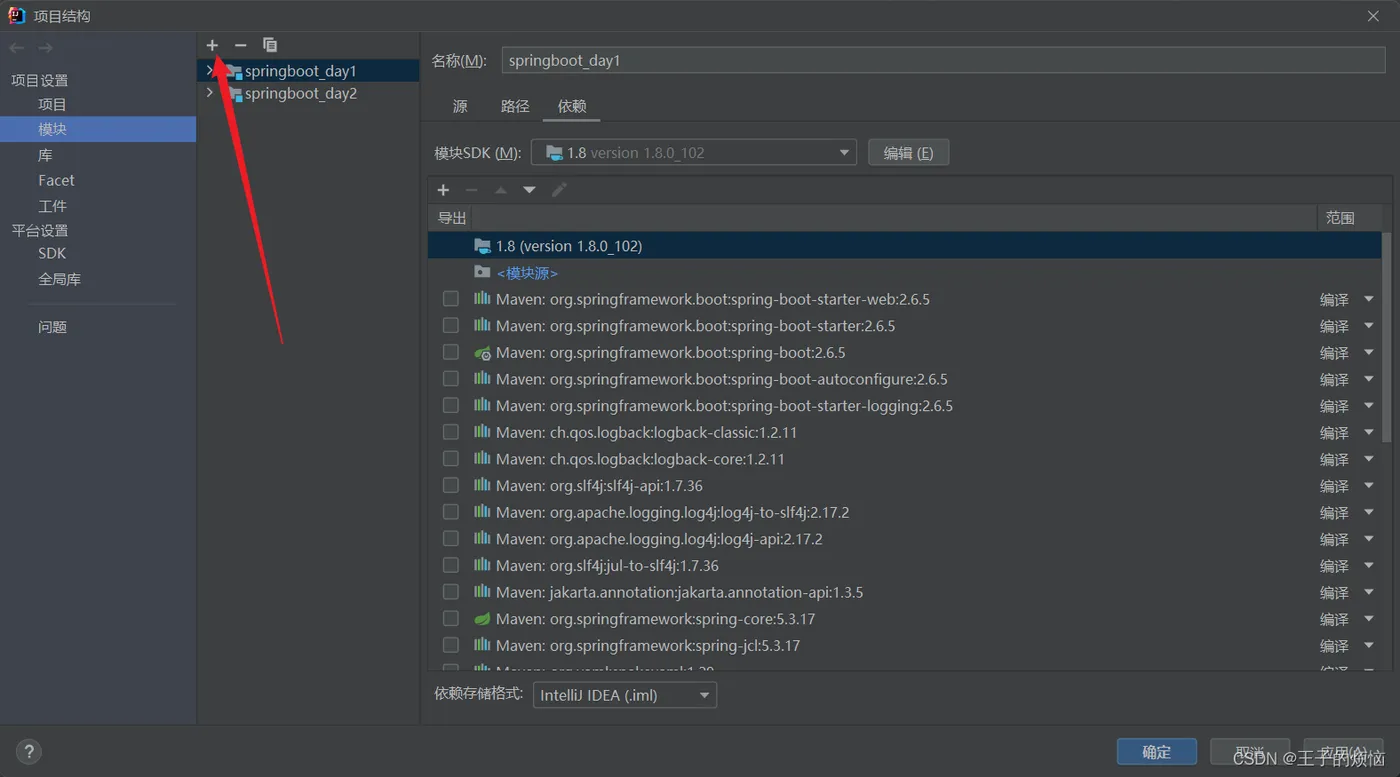Image resolution: width=1400 pixels, height=777 pixels.
Task: Select the springboot_day1 module in tree
Action: click(309, 71)
